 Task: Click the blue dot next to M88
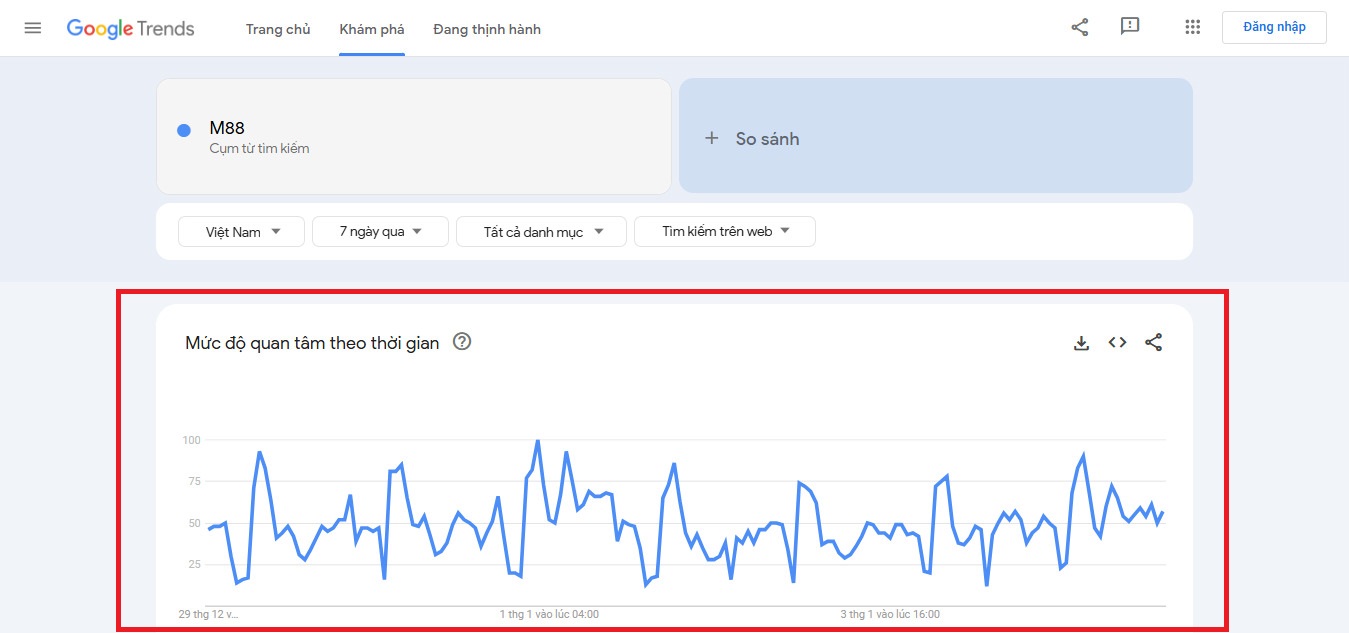point(184,130)
